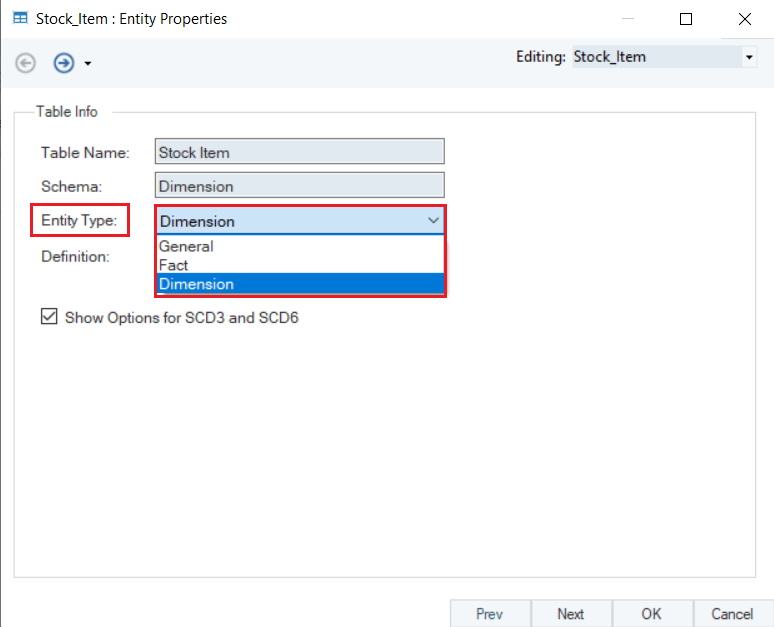Collapse the Entity Type combo box
This screenshot has width=774, height=627.
pos(433,220)
